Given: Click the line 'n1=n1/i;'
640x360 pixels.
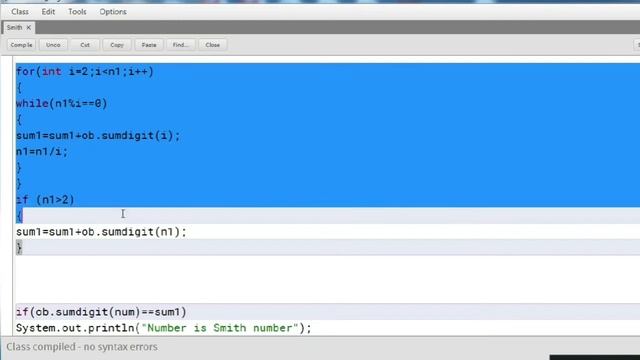Looking at the screenshot, I should tap(42, 152).
